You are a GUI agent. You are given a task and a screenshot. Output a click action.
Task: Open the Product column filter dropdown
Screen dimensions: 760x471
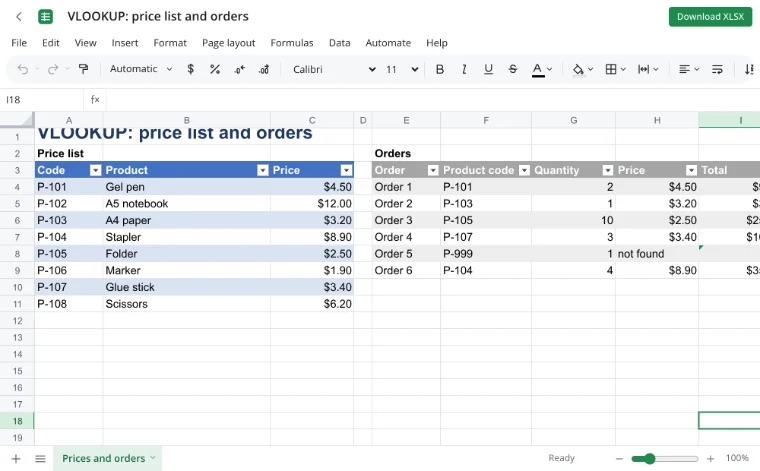(262, 170)
